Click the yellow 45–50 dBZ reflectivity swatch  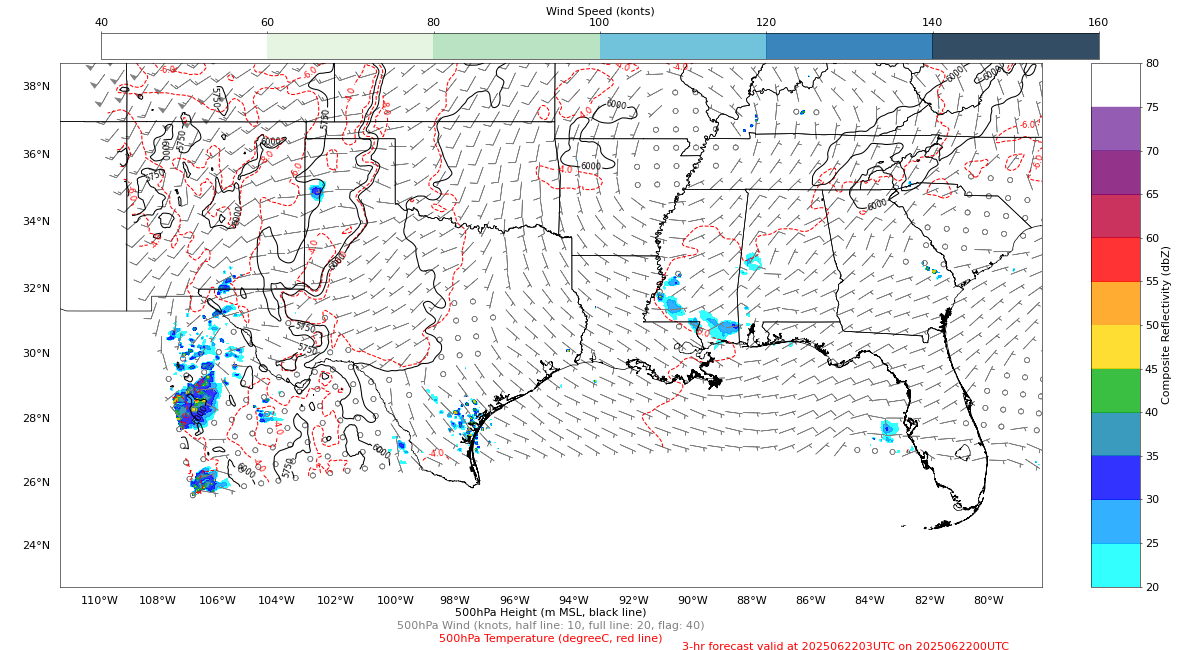pos(1115,347)
